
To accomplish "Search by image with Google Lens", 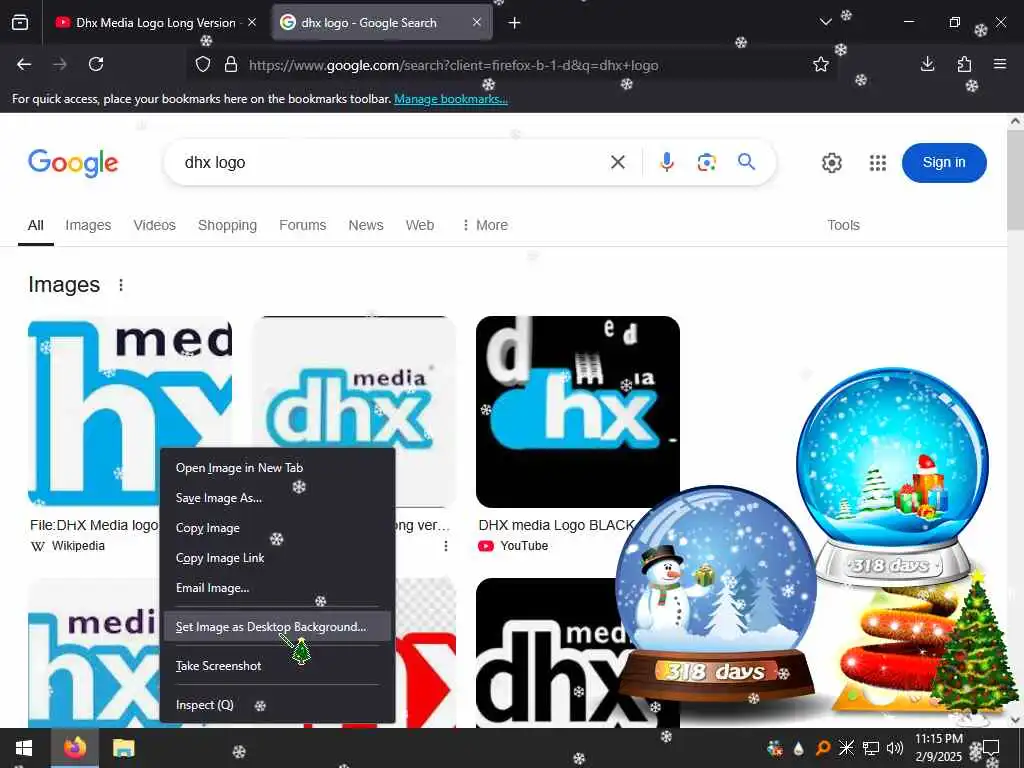I will (x=707, y=162).
